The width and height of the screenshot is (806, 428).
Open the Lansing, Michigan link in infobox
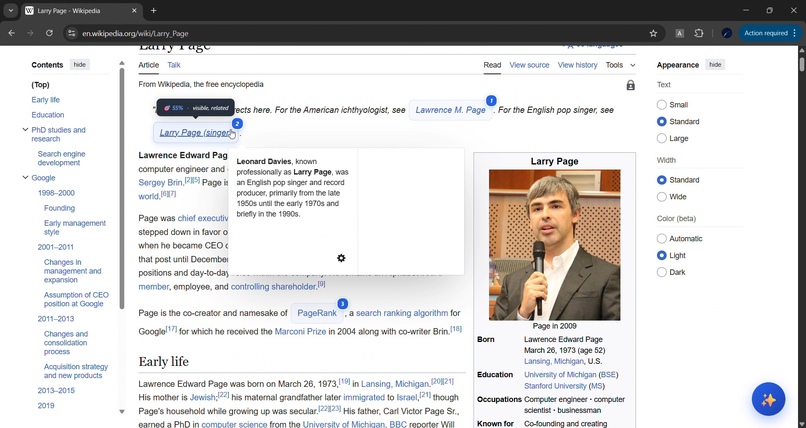click(554, 361)
